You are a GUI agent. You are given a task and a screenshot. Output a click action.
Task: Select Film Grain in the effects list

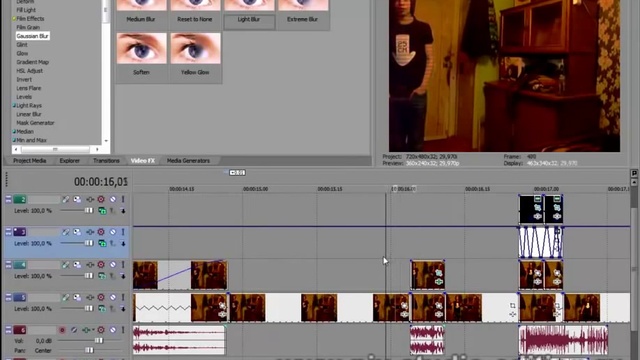tap(28, 27)
